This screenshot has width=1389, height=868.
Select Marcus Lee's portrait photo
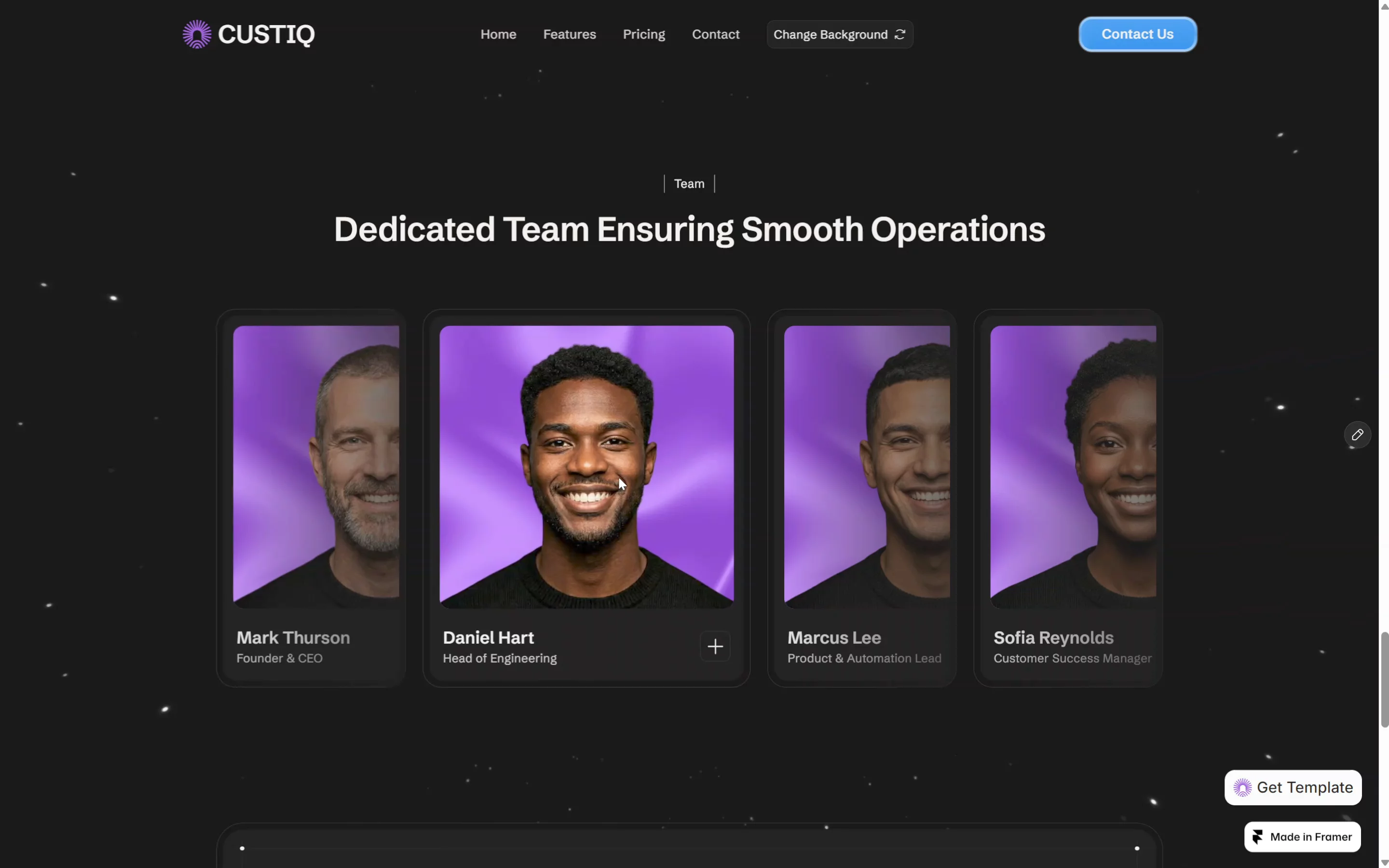coord(867,467)
